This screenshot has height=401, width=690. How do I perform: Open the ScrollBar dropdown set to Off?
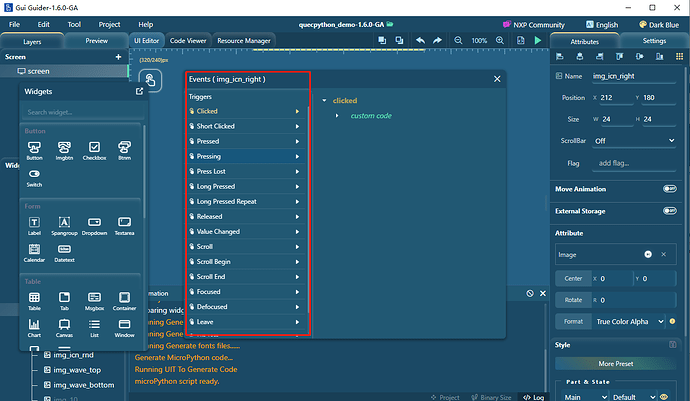[634, 141]
